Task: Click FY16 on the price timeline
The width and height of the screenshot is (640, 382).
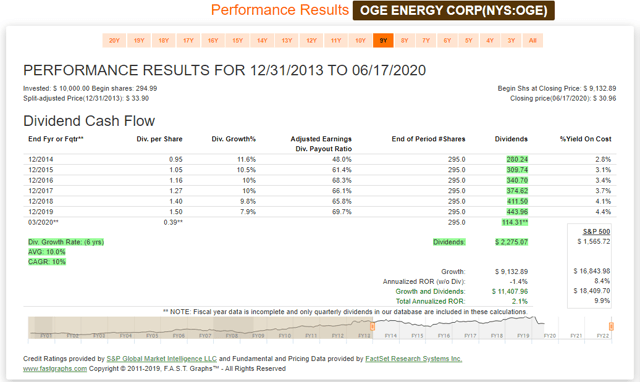Action: tap(444, 335)
